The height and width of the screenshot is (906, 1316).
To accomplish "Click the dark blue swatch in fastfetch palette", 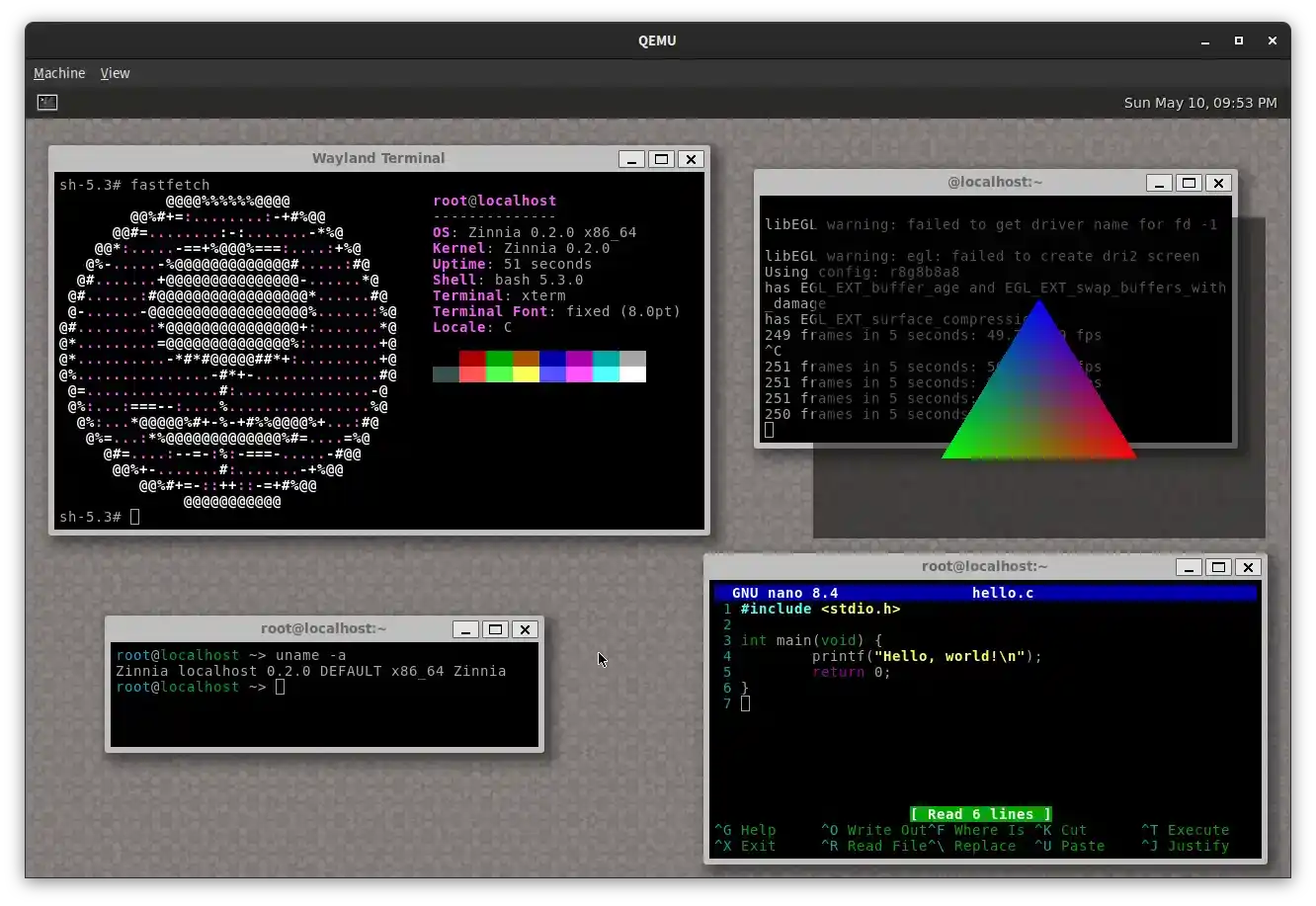I will tap(552, 359).
